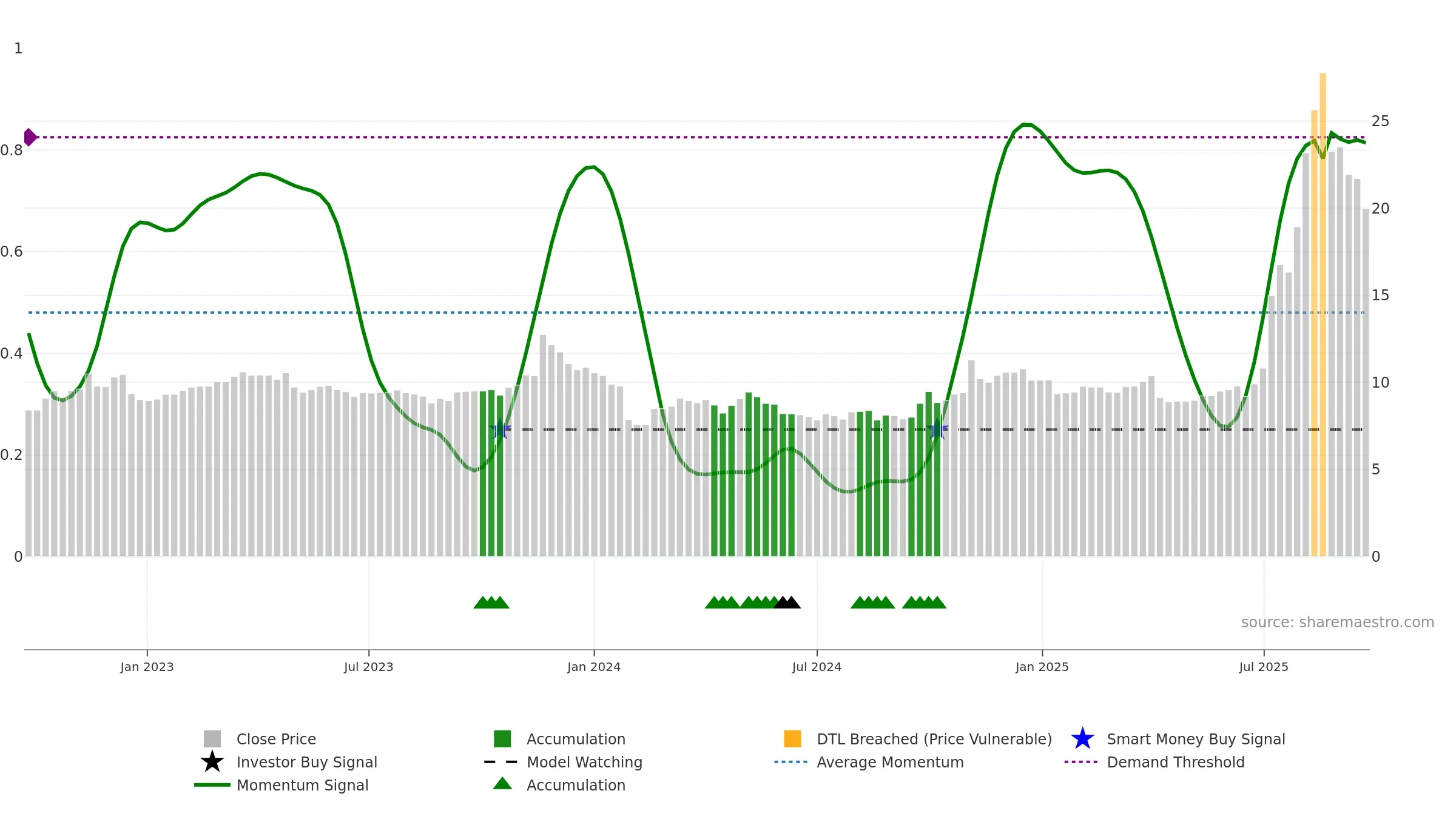This screenshot has height=819, width=1456.
Task: Click the gray Close Price legend square
Action: pos(212,739)
